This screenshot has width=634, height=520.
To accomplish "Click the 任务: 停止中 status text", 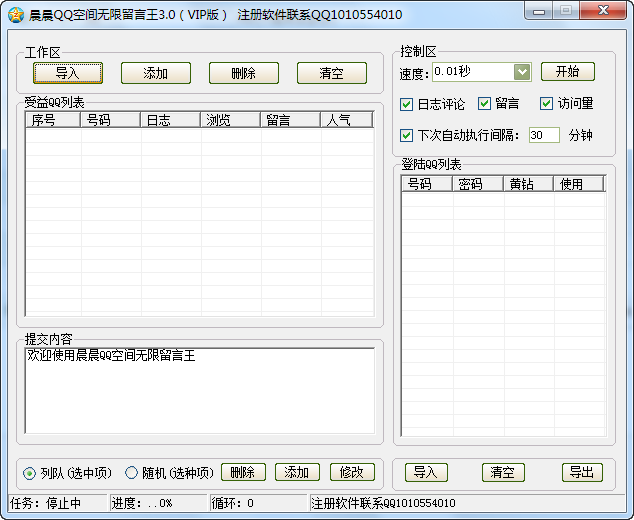I will (x=46, y=503).
